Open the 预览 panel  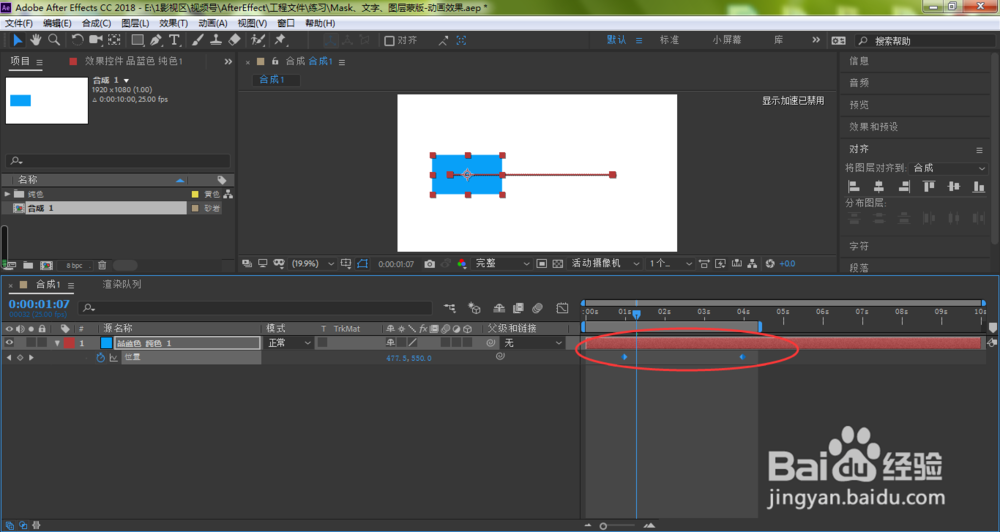click(x=858, y=105)
